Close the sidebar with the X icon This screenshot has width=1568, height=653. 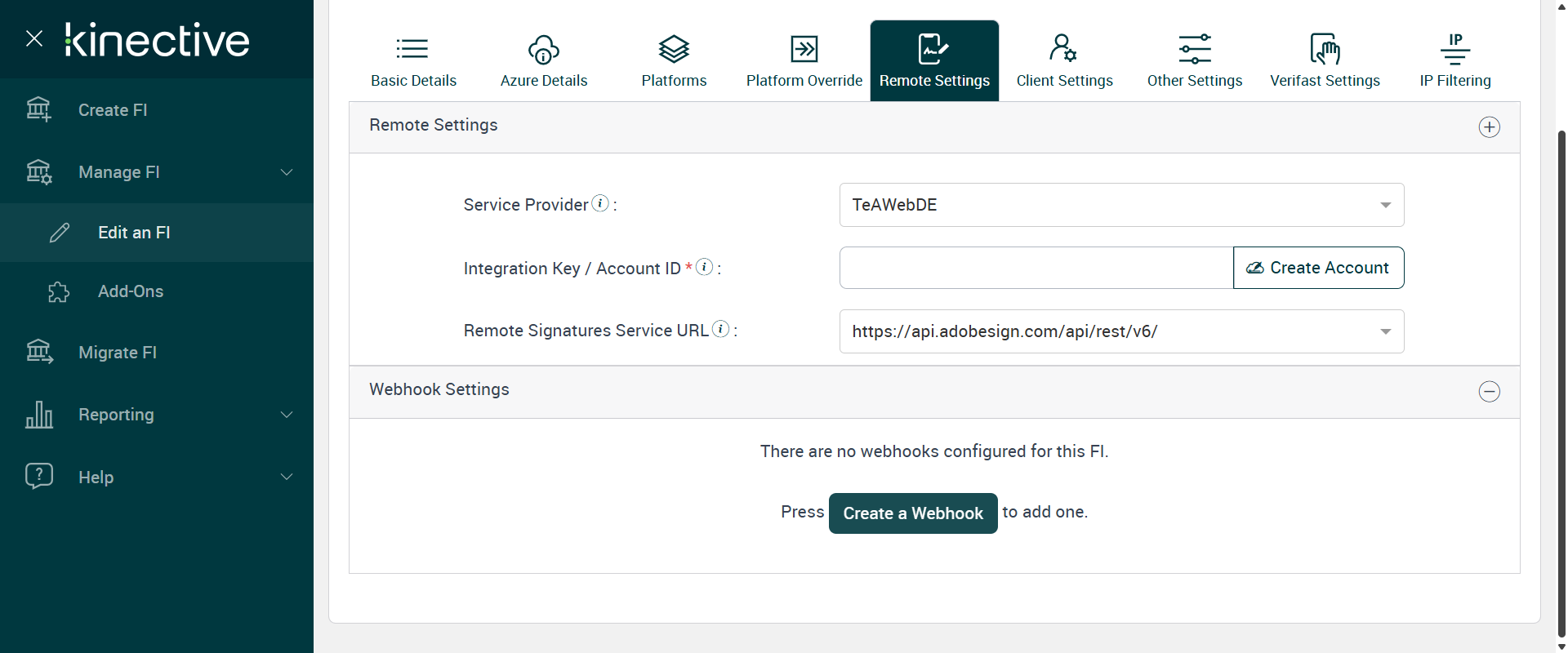pos(34,38)
